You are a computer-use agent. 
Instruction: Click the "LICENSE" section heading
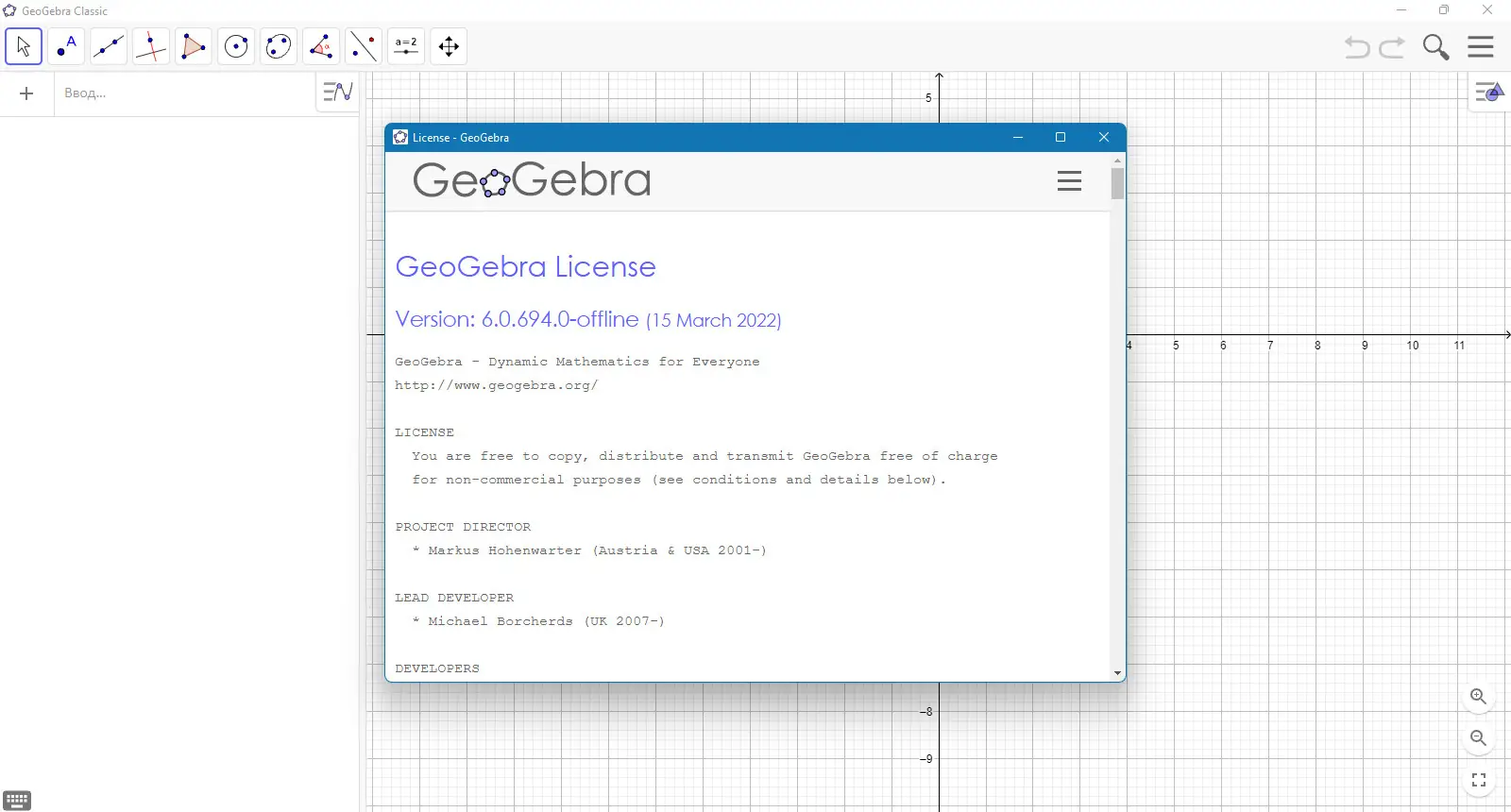point(424,432)
